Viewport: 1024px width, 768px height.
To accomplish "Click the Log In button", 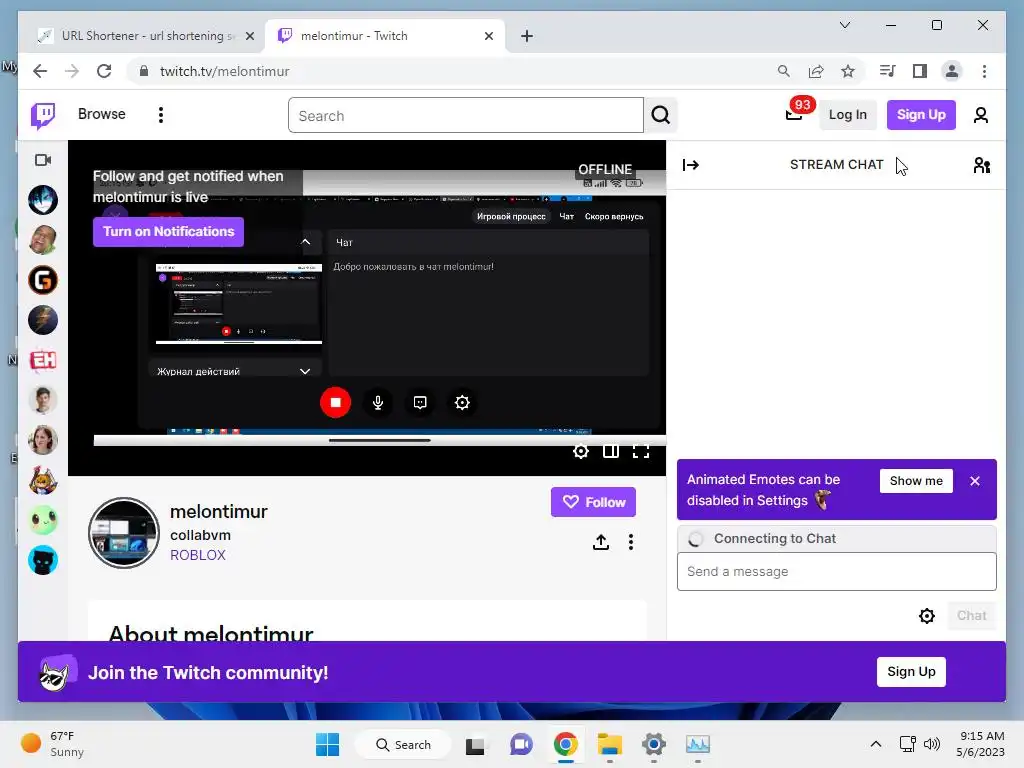I will pos(847,115).
